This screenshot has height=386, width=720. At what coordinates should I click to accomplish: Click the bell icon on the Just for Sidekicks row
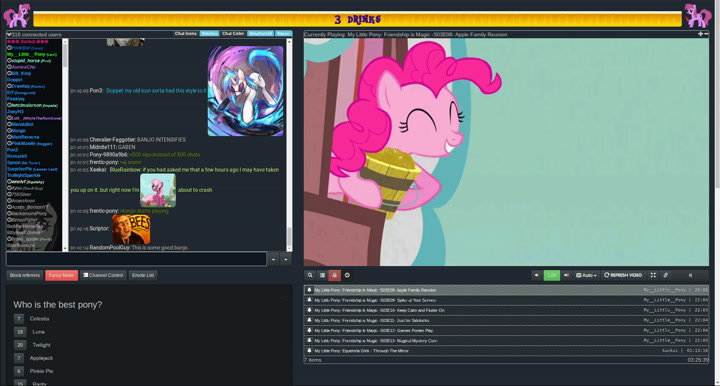pyautogui.click(x=309, y=320)
